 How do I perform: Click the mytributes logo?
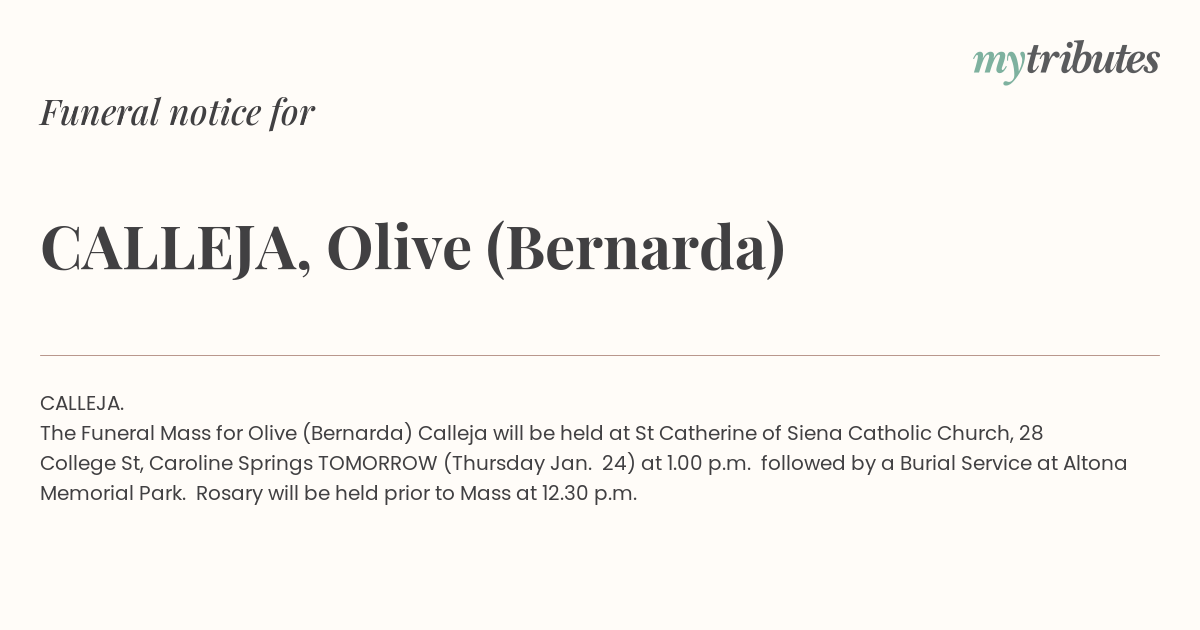1066,61
